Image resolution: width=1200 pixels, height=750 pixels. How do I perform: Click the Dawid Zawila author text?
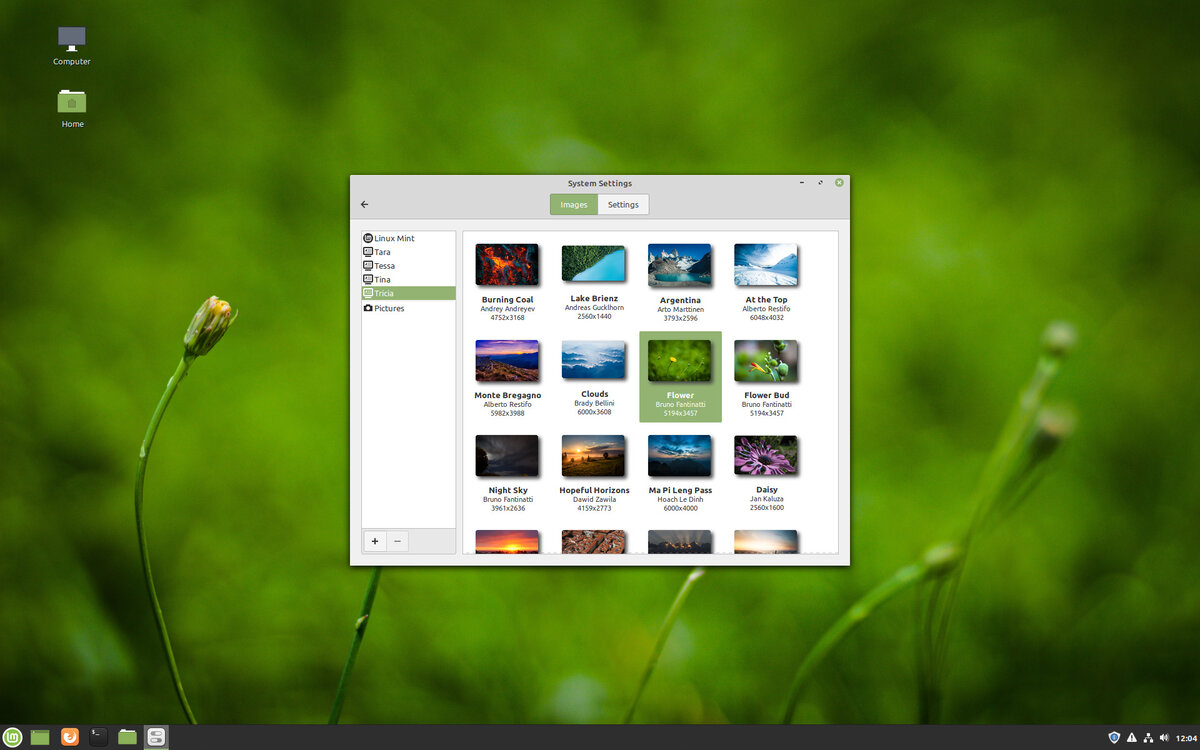click(594, 499)
